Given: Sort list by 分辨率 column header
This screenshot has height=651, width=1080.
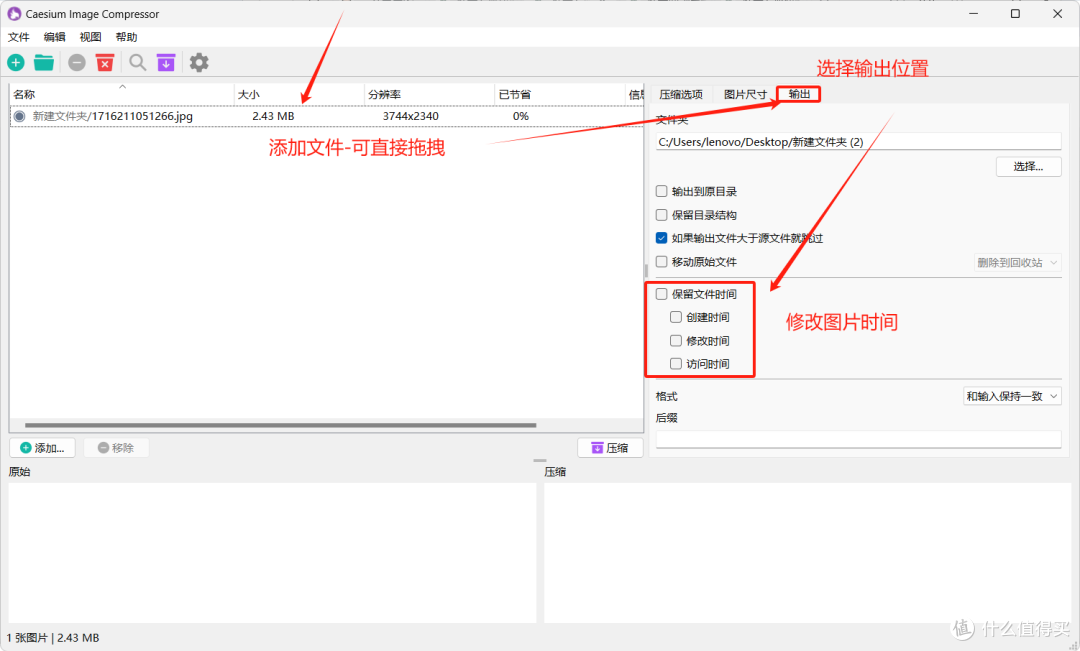Looking at the screenshot, I should pos(429,94).
